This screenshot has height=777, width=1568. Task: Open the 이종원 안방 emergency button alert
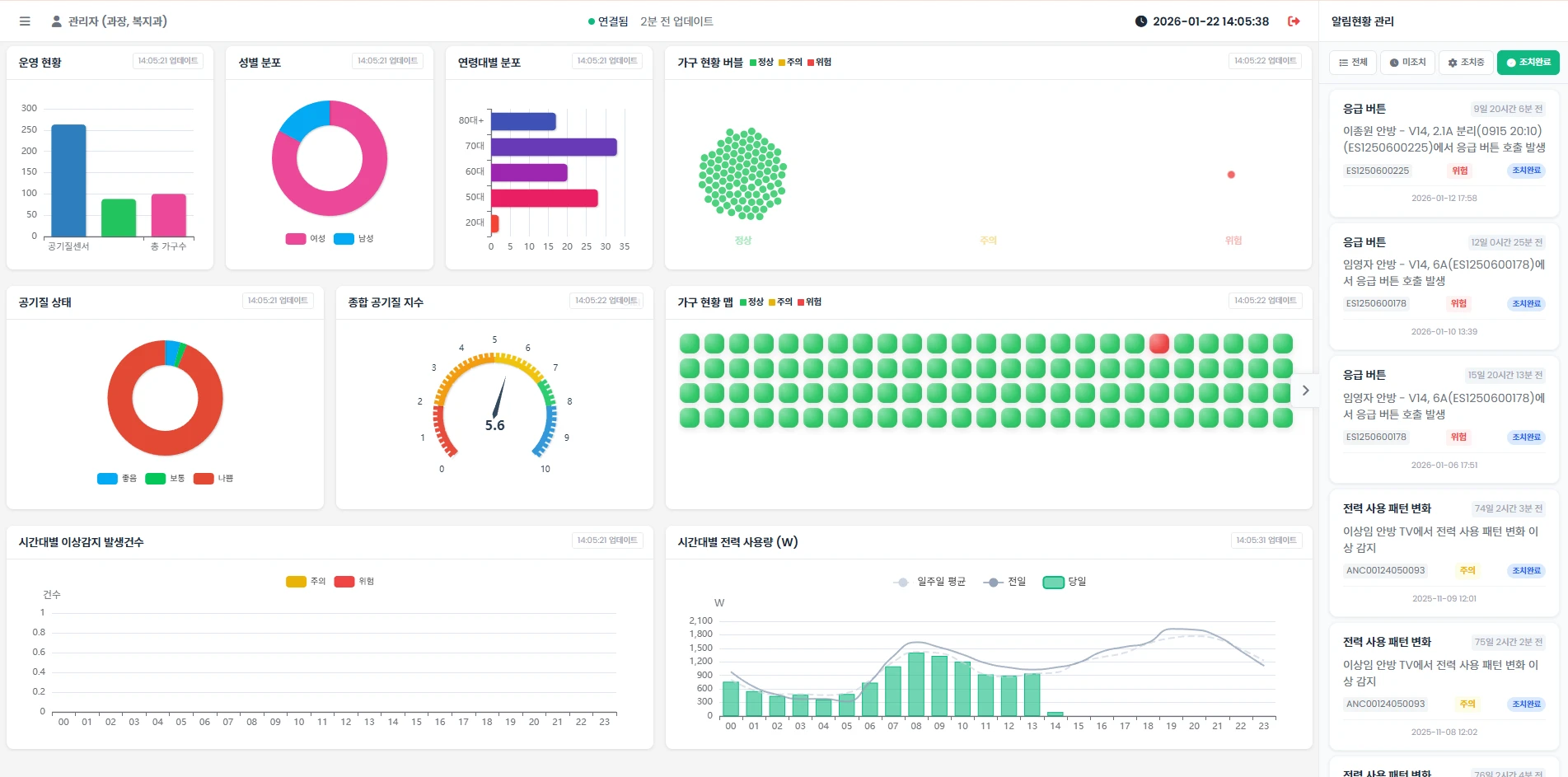(x=1443, y=139)
